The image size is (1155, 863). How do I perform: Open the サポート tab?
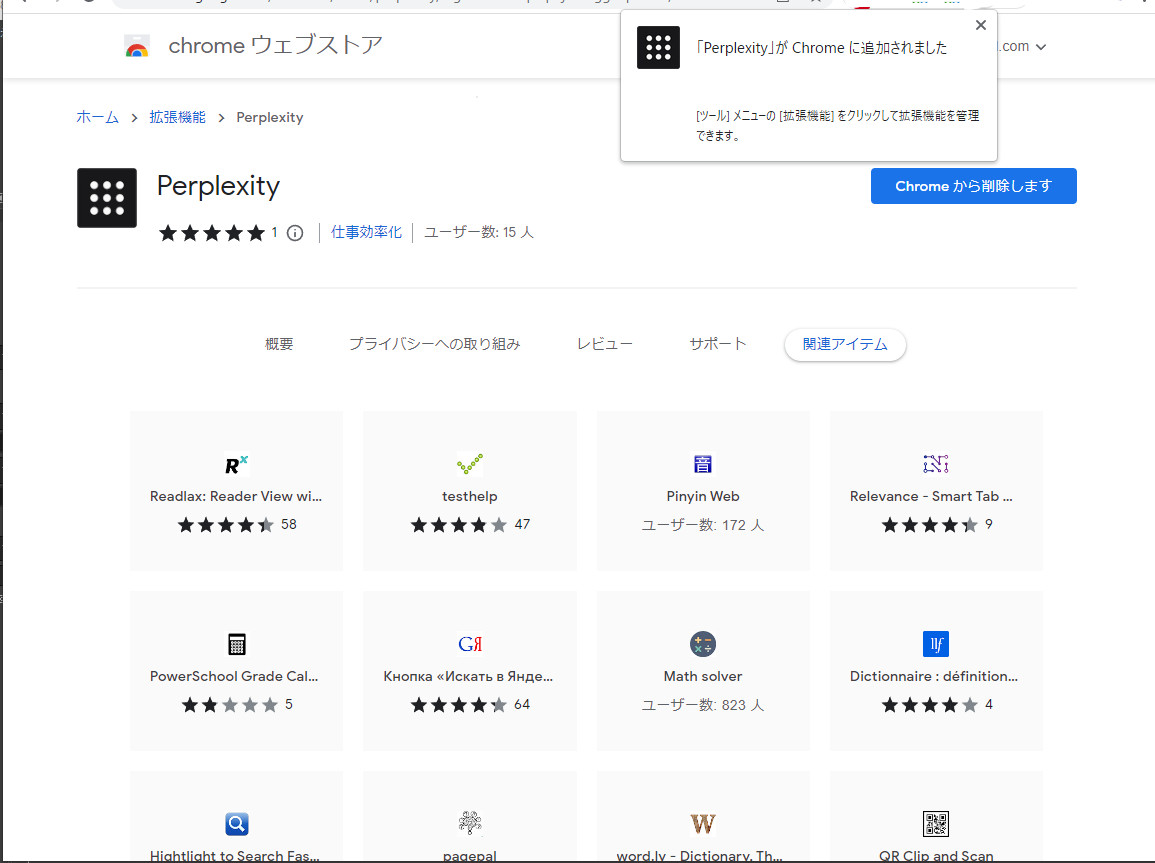coord(717,345)
